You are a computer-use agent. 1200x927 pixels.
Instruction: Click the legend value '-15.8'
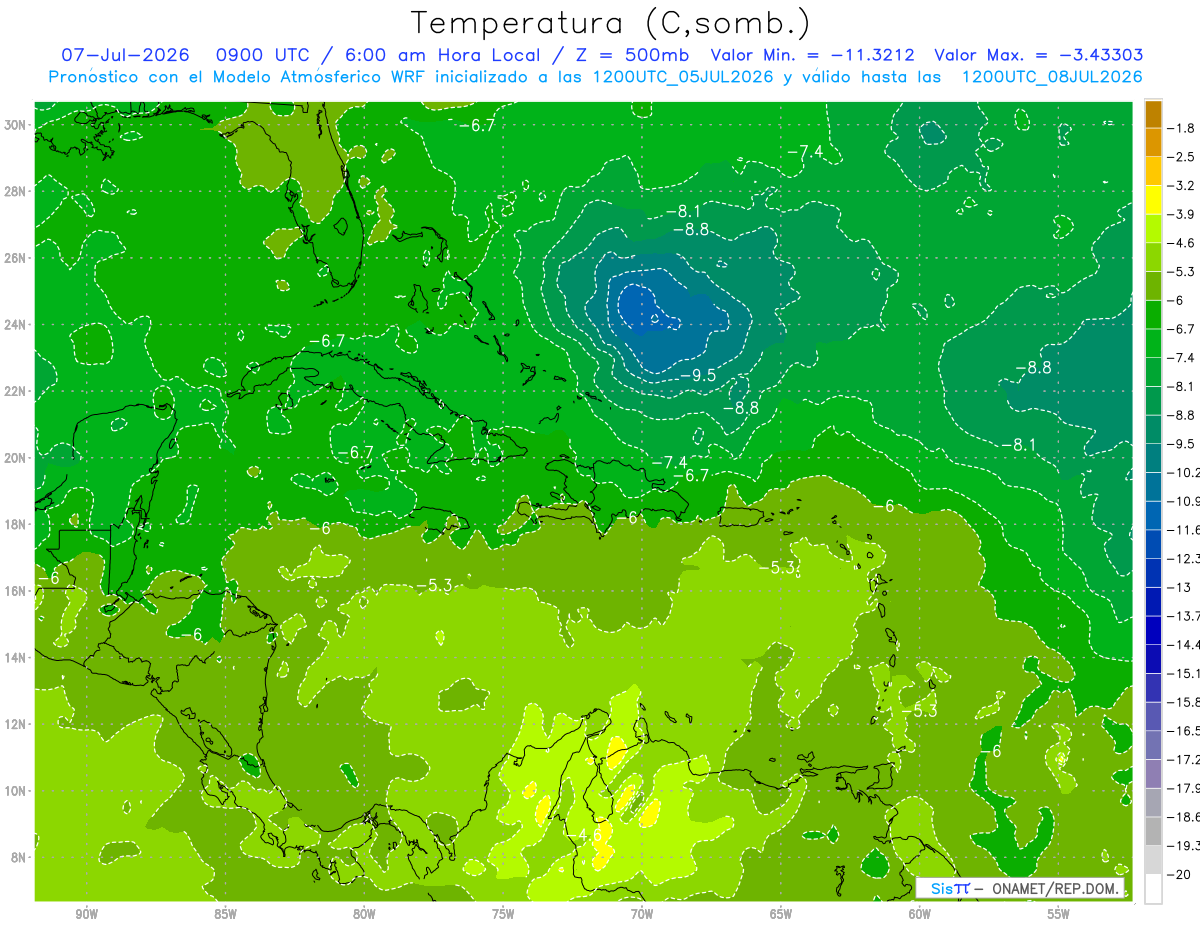point(1183,702)
